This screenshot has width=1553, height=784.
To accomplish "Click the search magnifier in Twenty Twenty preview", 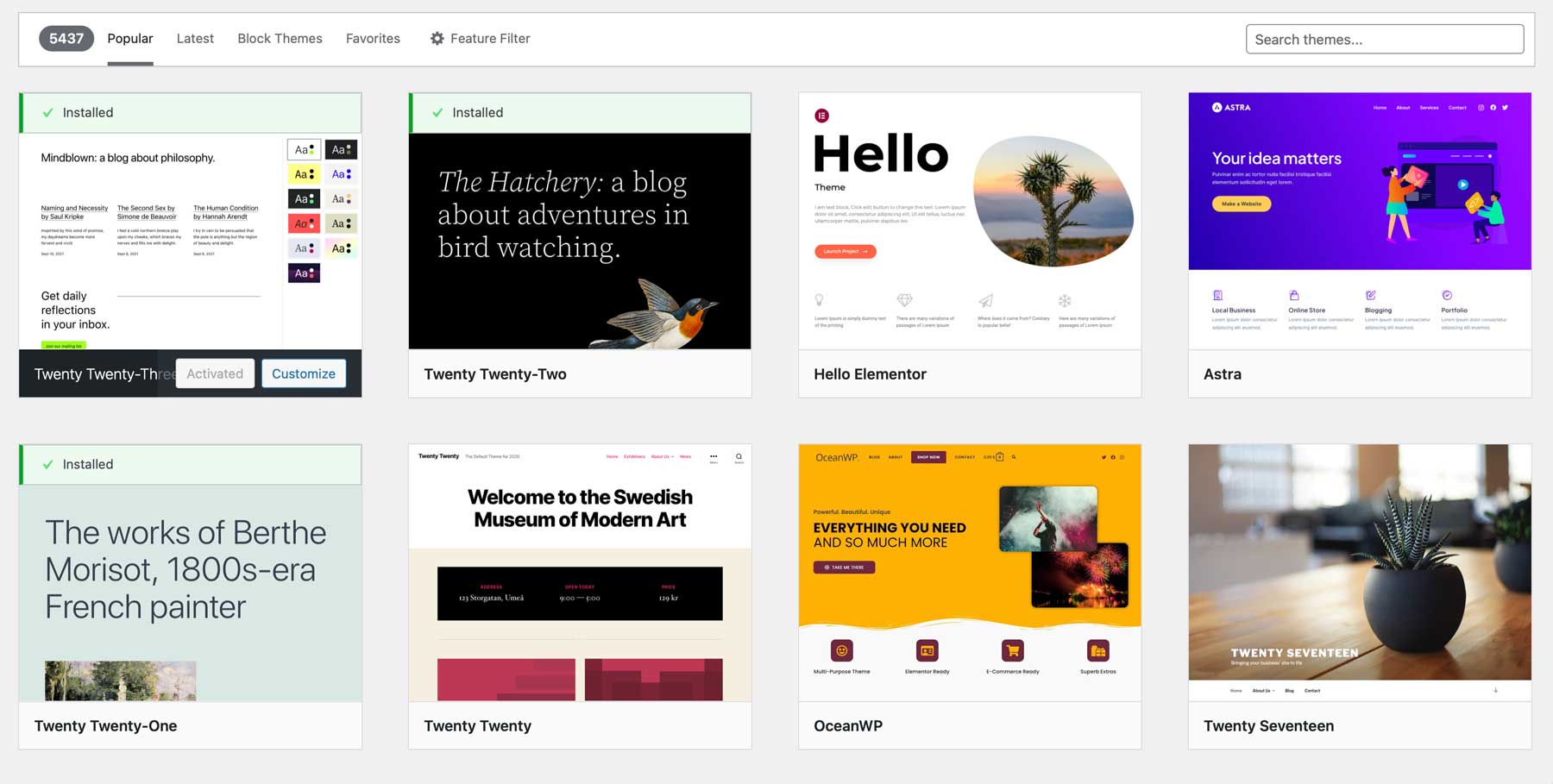I will (739, 456).
